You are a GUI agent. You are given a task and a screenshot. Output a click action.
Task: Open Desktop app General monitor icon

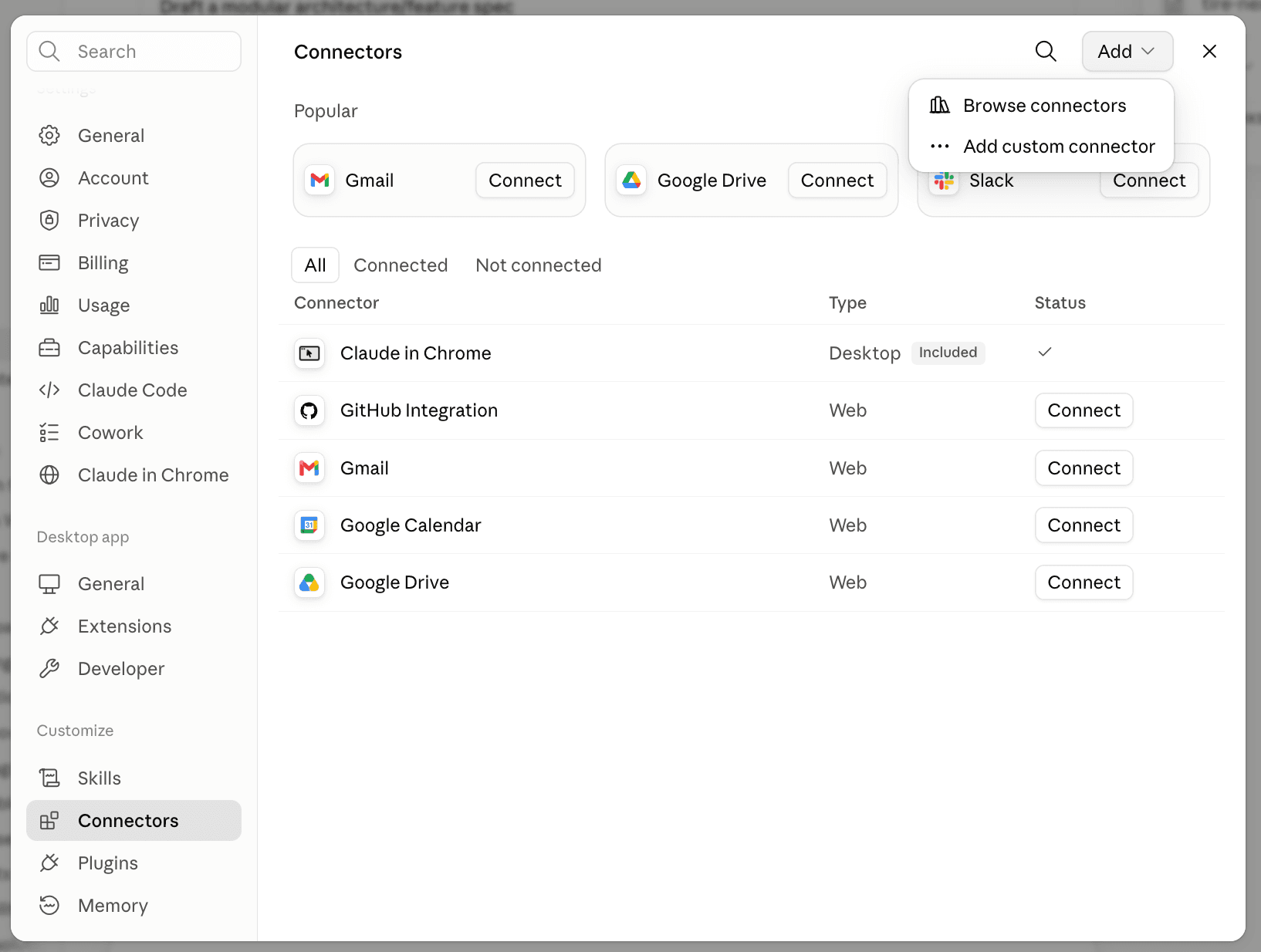click(x=49, y=584)
